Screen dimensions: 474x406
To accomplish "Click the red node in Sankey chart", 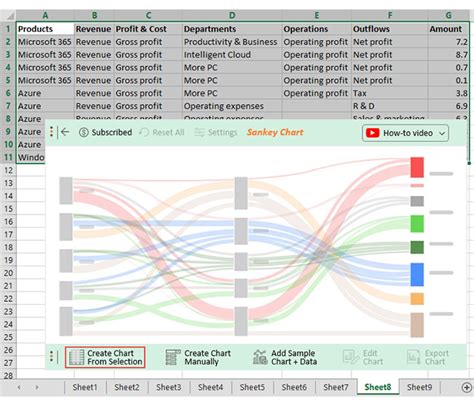I will tap(417, 167).
